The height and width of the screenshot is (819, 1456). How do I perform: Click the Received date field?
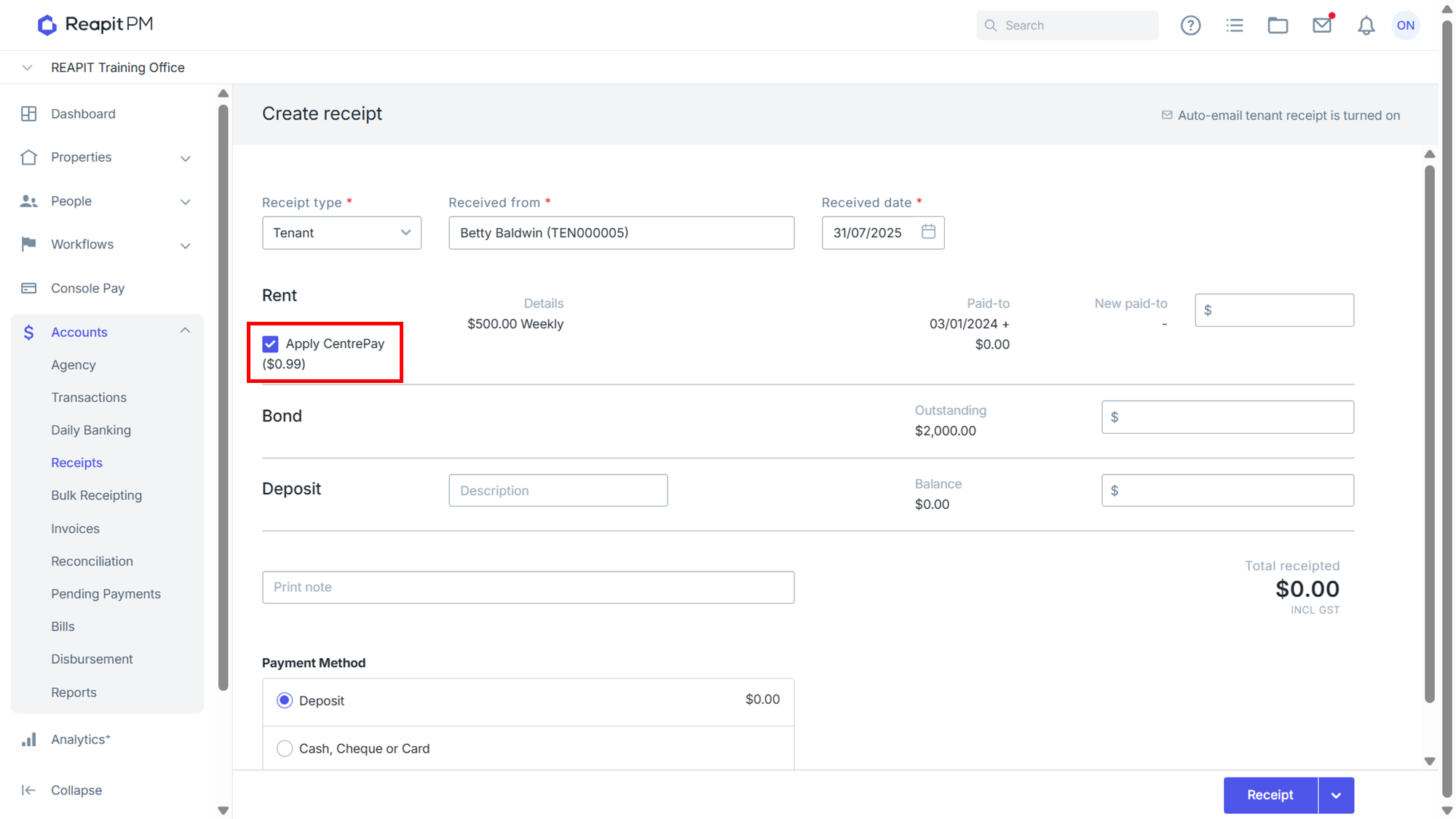[x=882, y=233]
